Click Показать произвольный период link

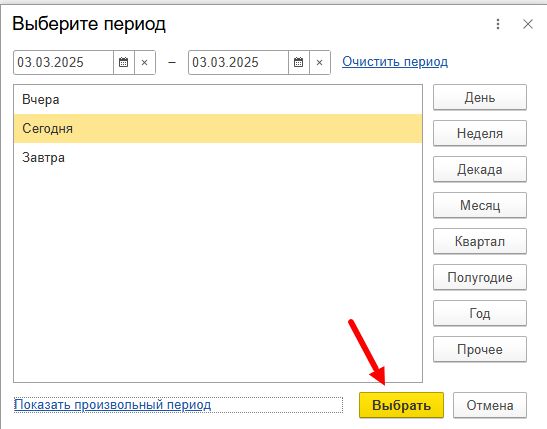112,405
